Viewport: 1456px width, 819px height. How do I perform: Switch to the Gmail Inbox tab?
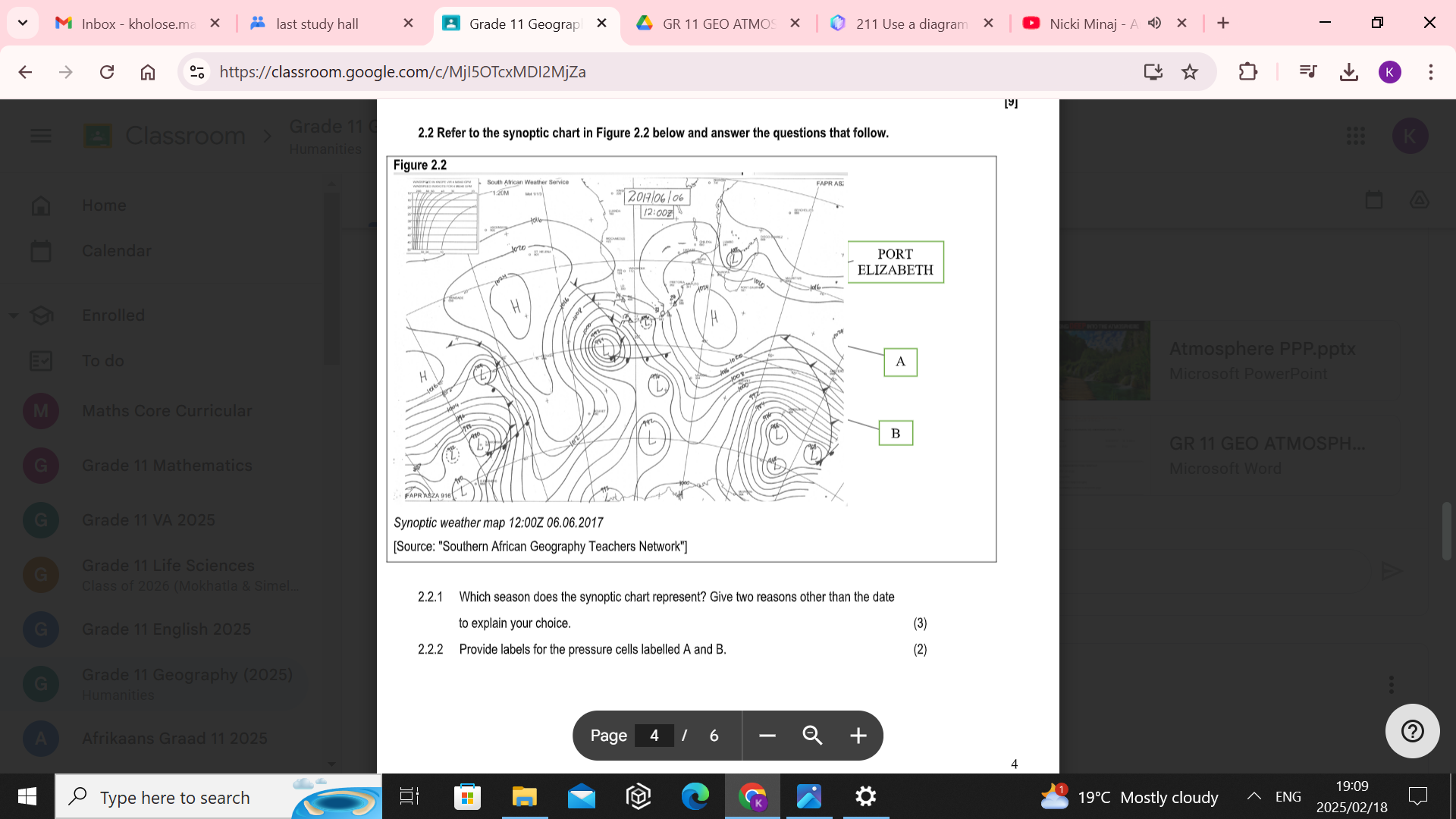pos(129,24)
